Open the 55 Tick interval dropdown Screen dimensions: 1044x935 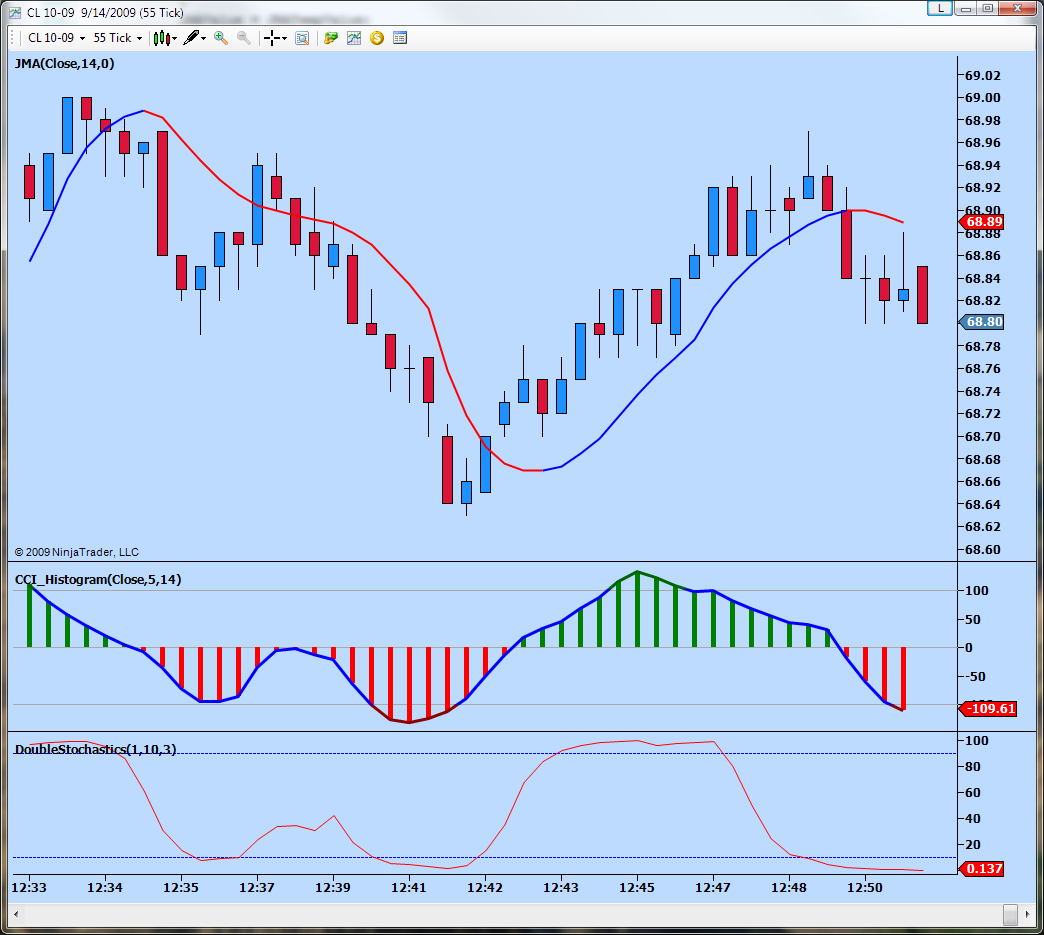[118, 38]
